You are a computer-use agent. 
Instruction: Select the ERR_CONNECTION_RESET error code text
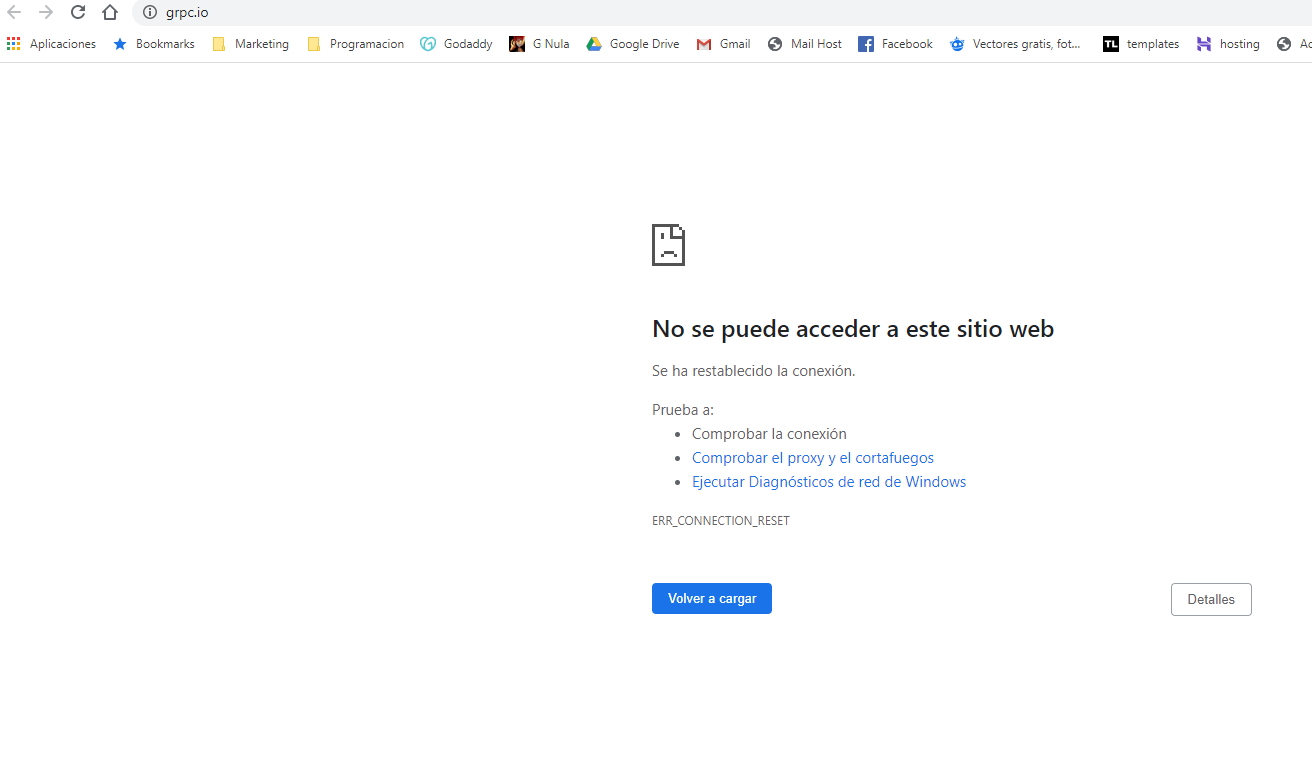click(x=721, y=521)
